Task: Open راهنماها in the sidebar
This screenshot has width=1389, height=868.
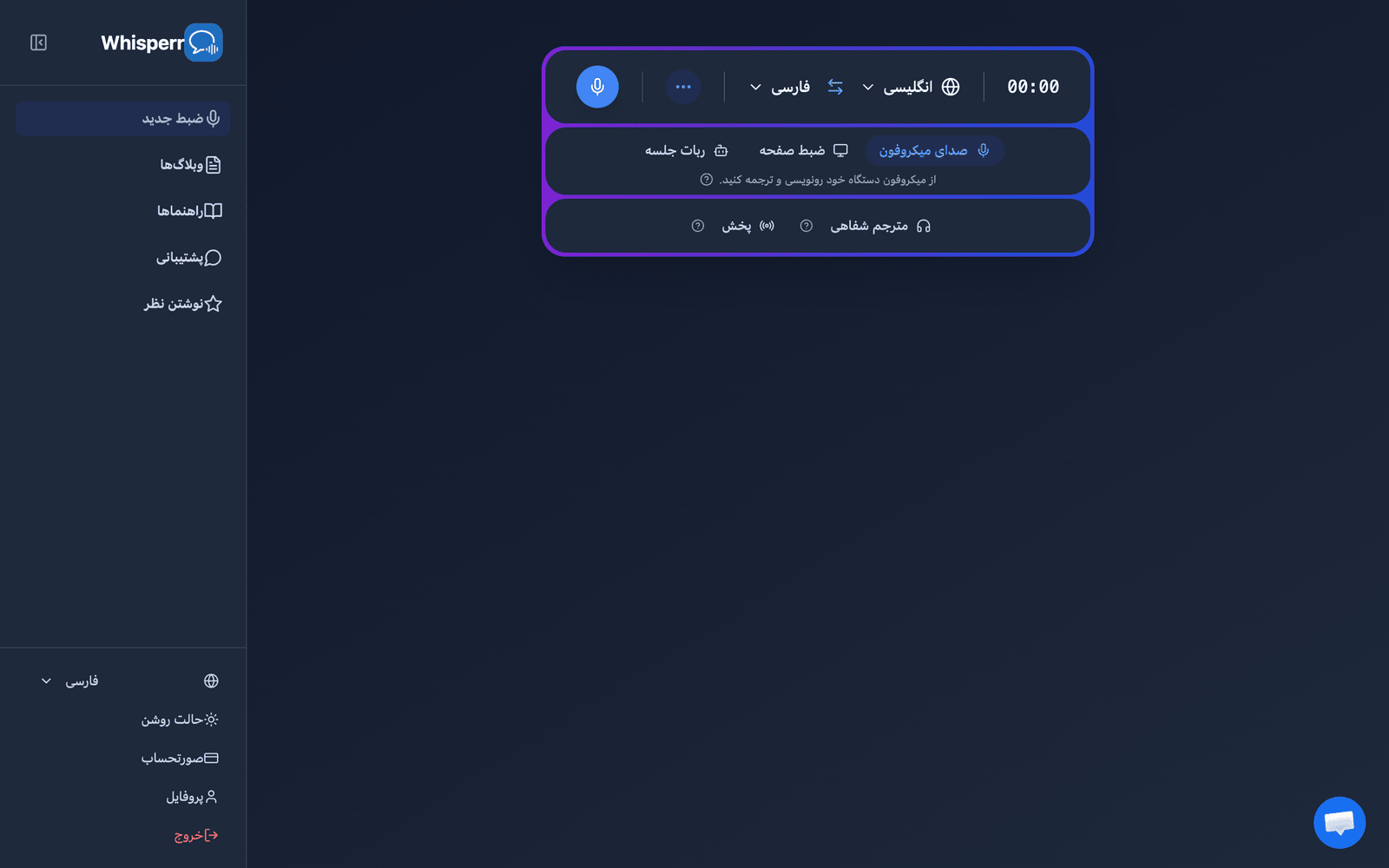Action: pyautogui.click(x=122, y=211)
